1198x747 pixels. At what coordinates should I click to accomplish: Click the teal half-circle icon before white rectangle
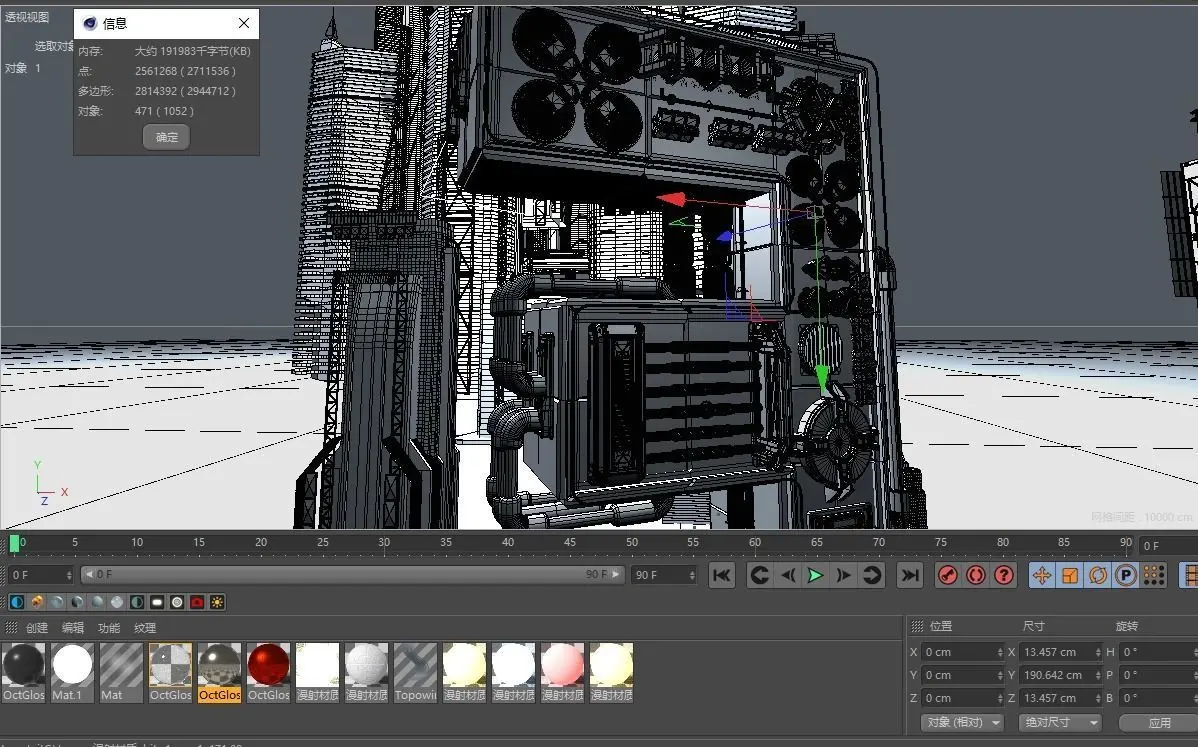click(137, 602)
